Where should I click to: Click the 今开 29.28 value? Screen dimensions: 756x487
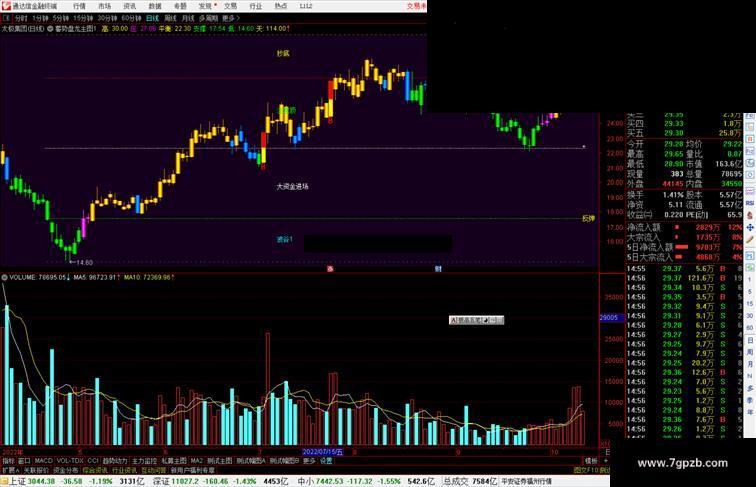[x=674, y=144]
